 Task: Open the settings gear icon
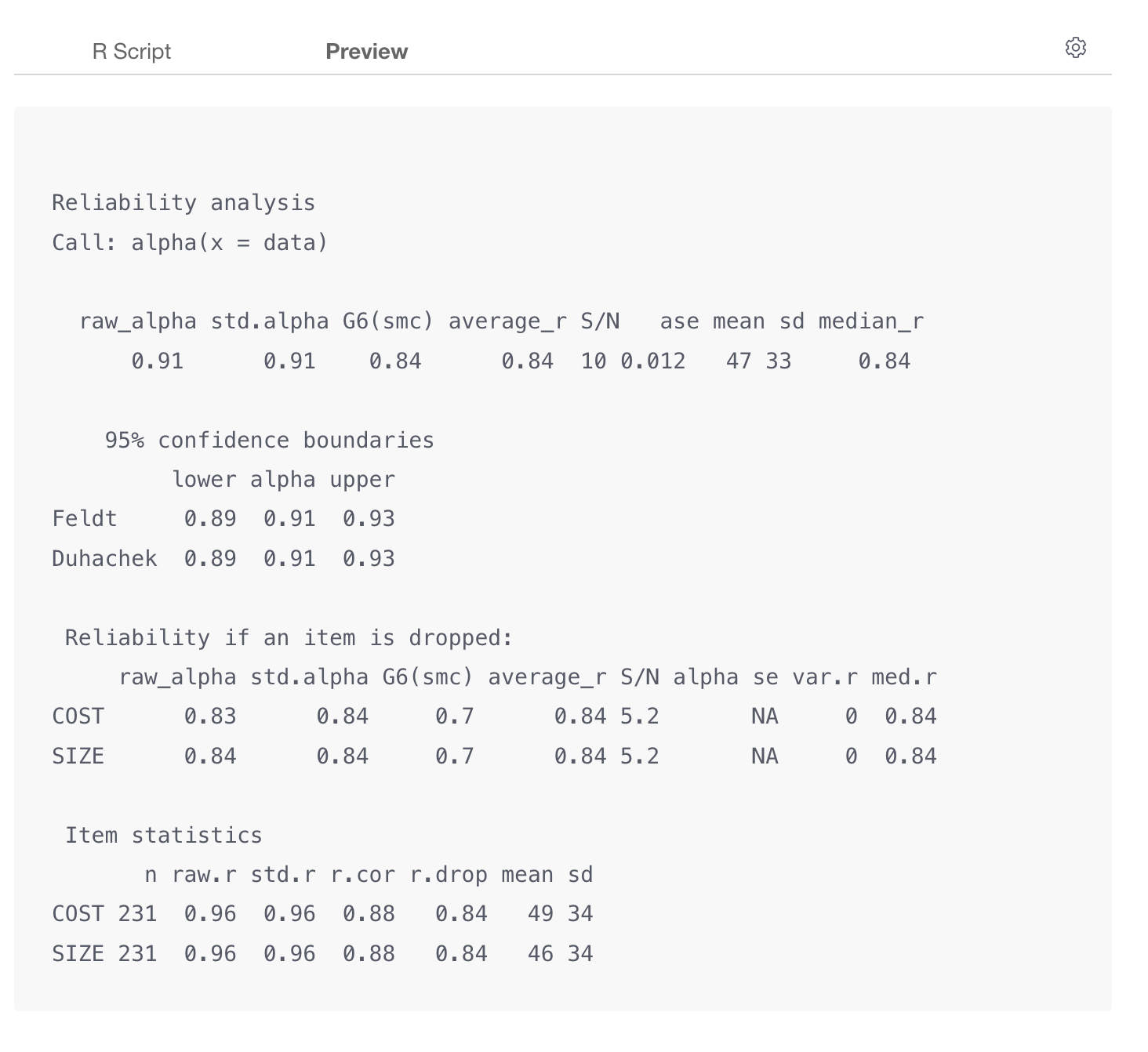point(1076,48)
